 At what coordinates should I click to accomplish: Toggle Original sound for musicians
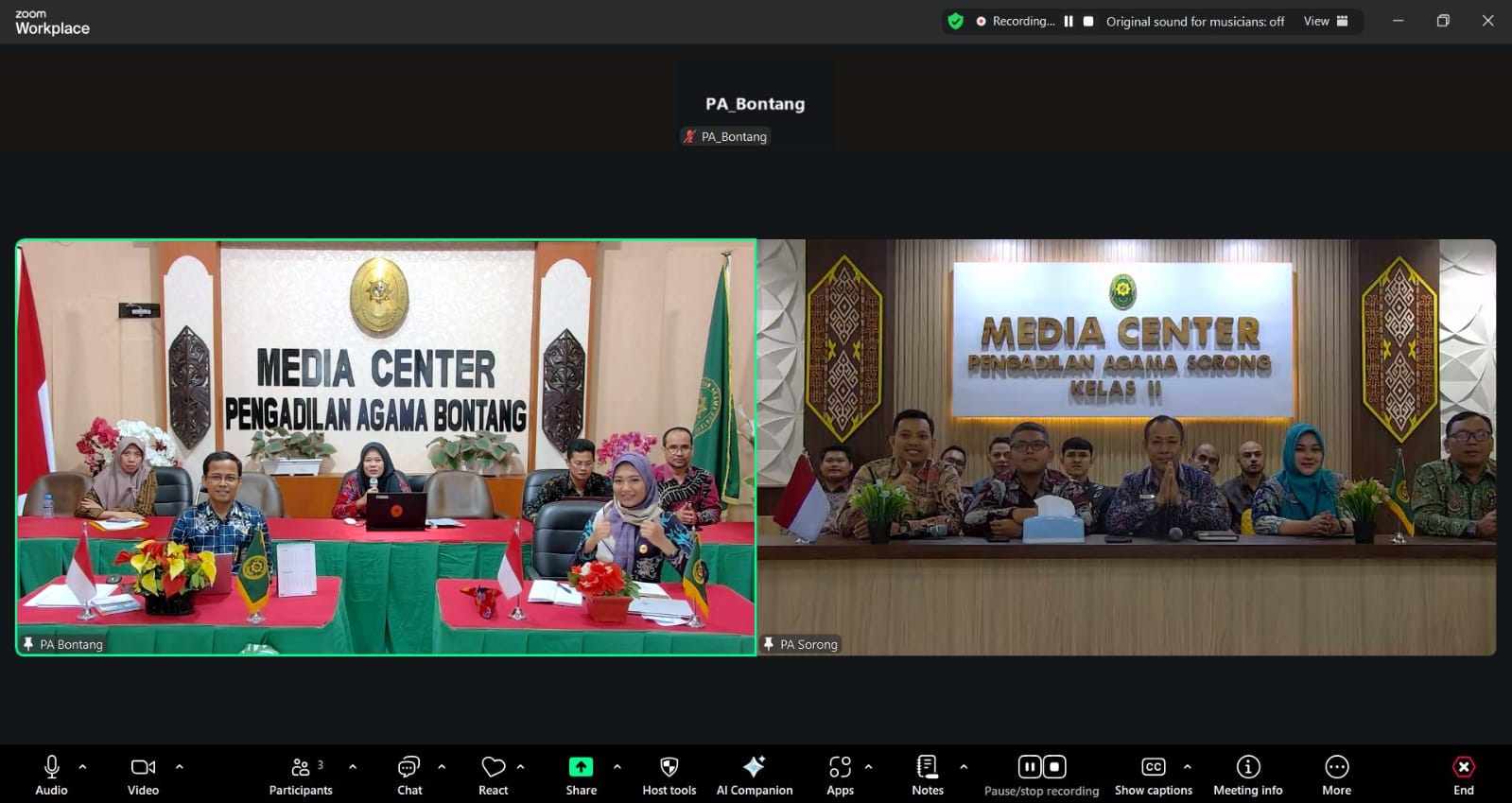pyautogui.click(x=1195, y=21)
